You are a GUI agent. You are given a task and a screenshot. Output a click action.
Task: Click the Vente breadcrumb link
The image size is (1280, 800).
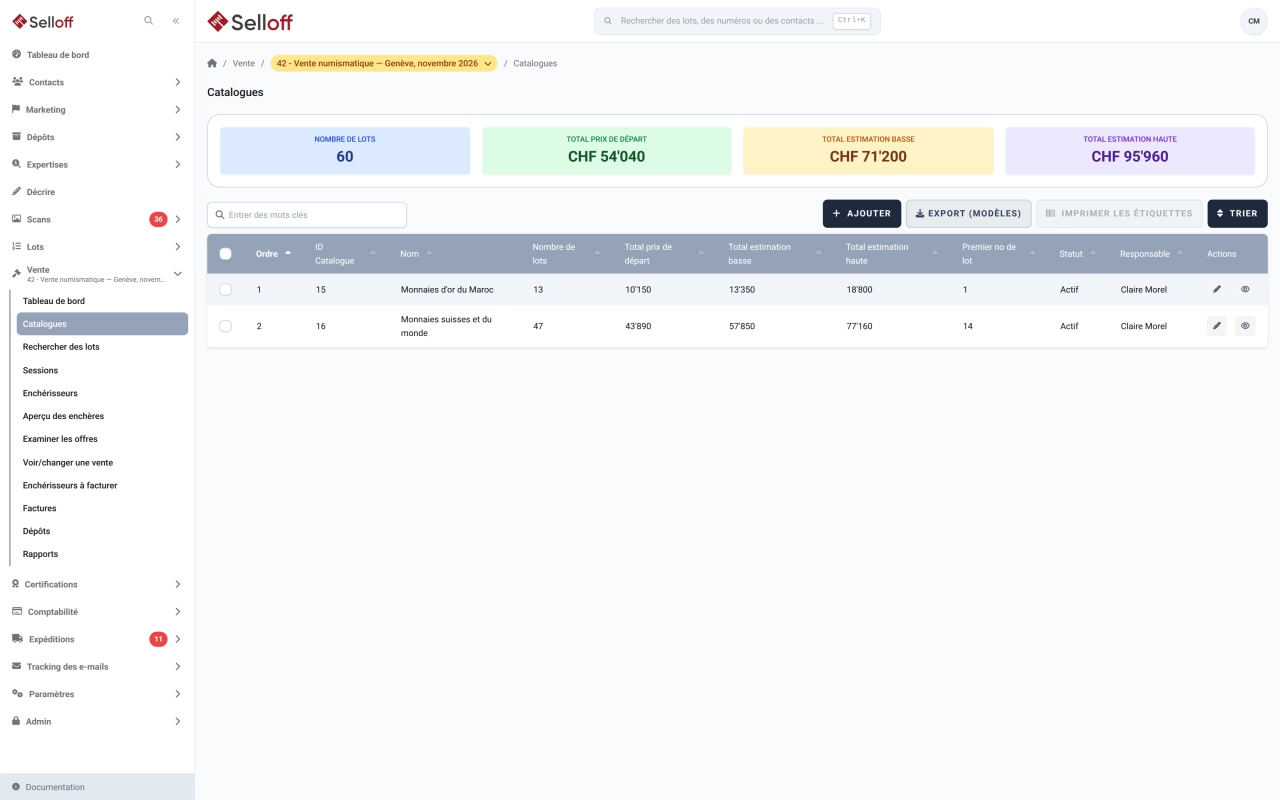point(244,63)
